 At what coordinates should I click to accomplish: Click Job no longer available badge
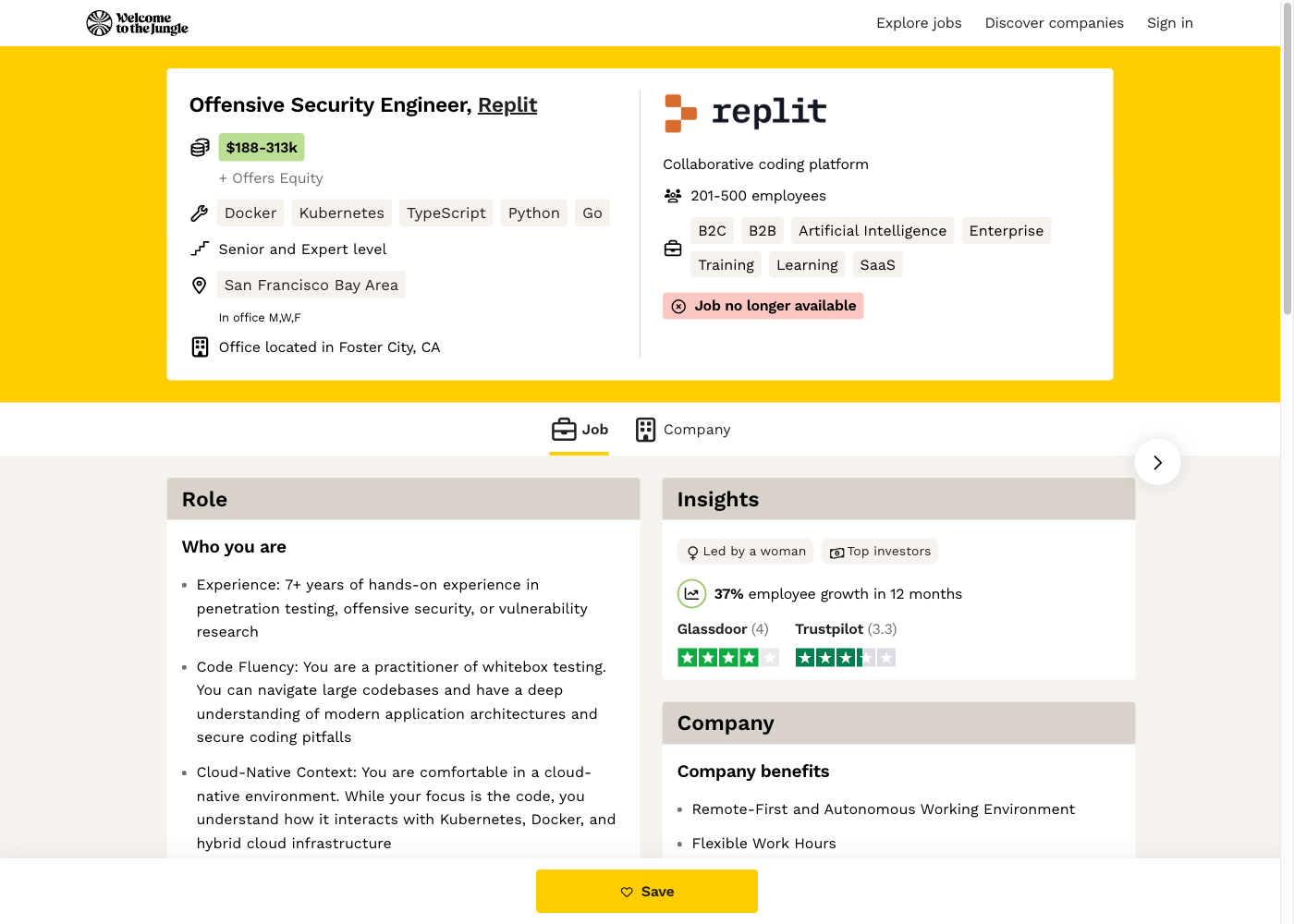tap(763, 306)
